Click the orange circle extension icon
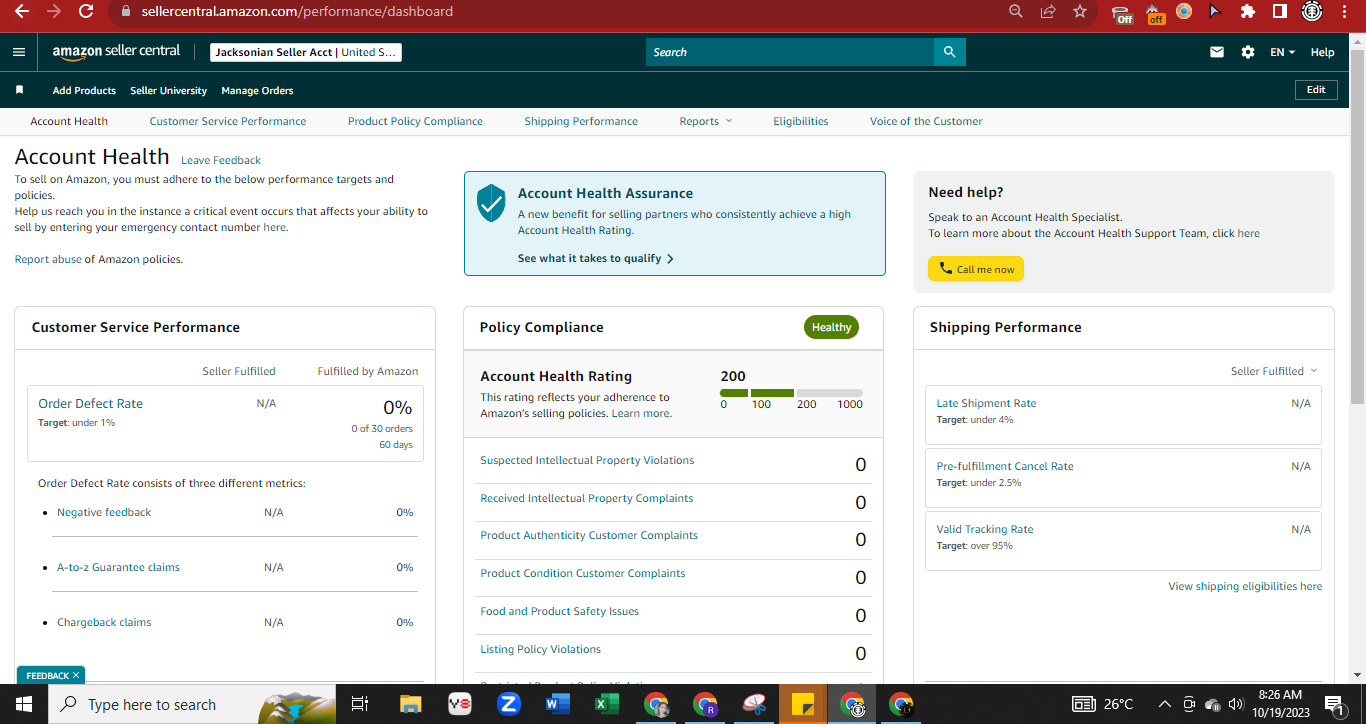This screenshot has height=724, width=1366. (1184, 12)
